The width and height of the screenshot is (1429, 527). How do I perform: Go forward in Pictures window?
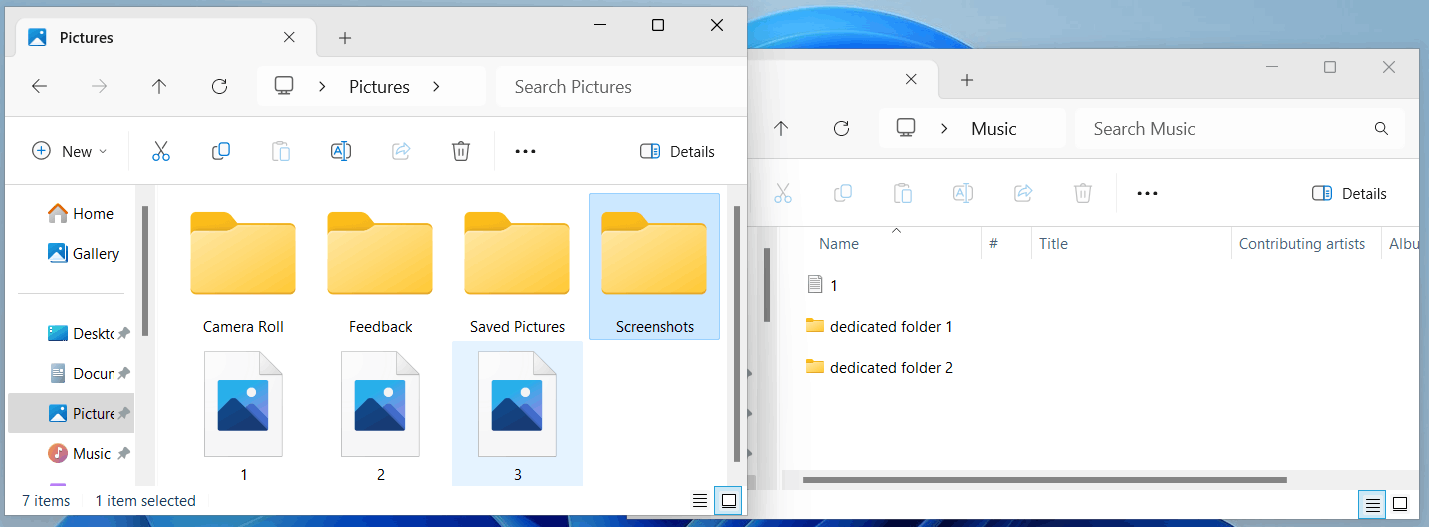click(x=99, y=87)
